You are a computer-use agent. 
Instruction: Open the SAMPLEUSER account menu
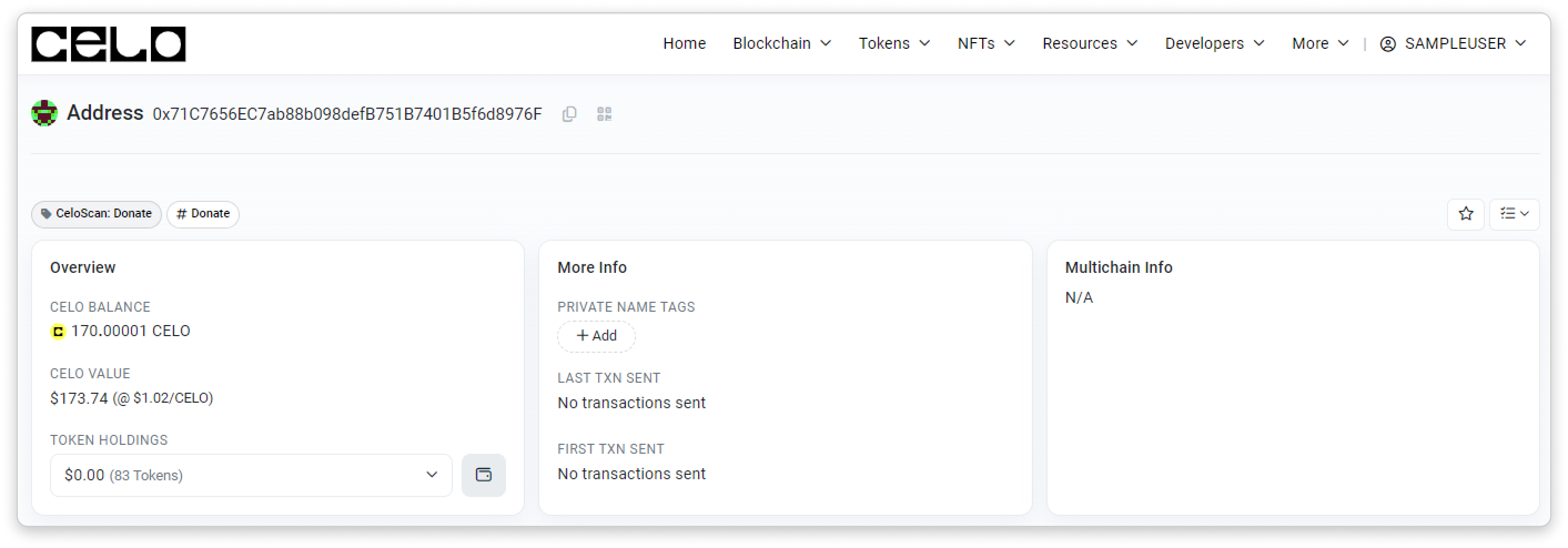click(1453, 44)
